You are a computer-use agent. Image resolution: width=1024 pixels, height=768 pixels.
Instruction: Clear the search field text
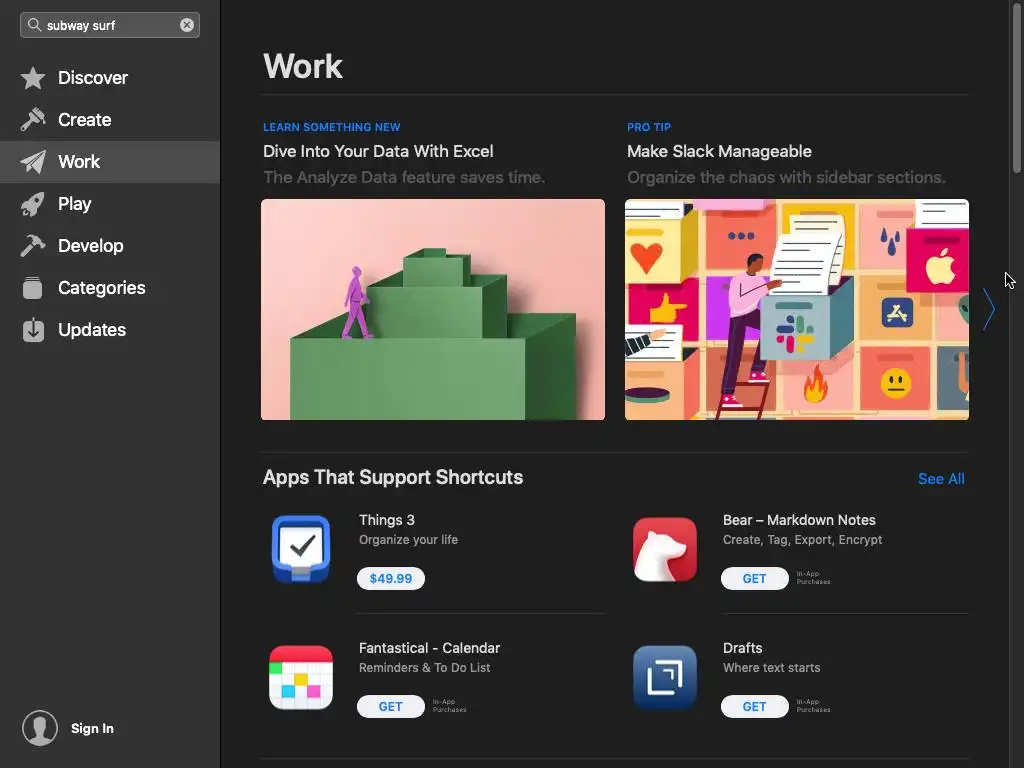pos(187,25)
